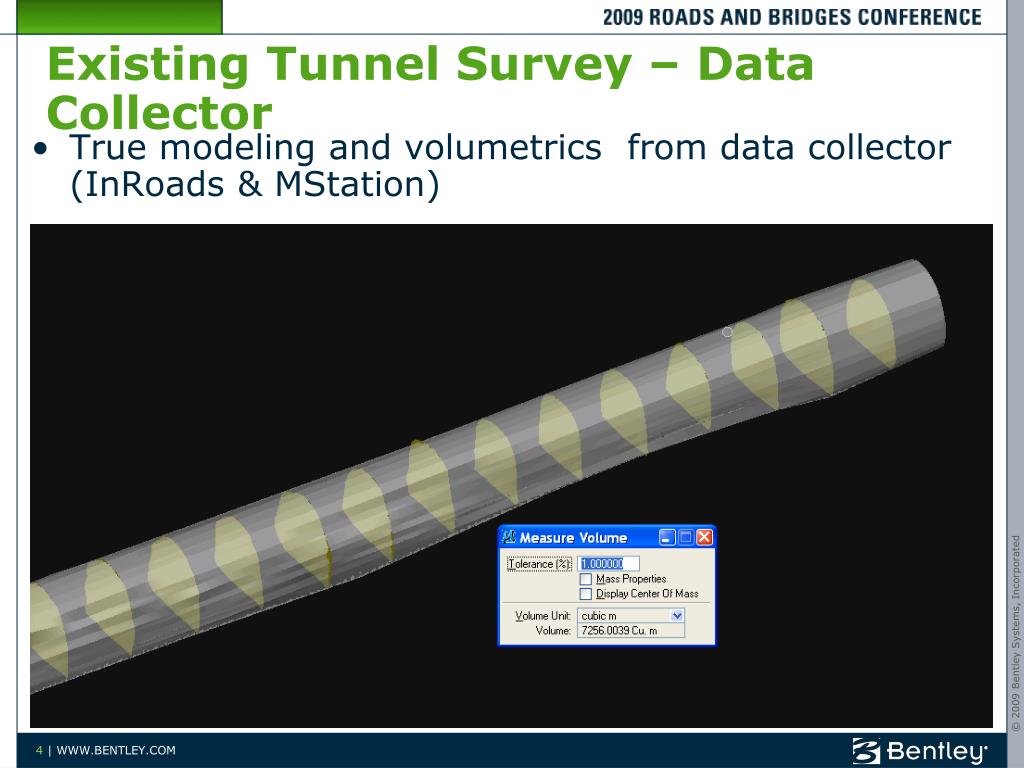
Task: Click the small circle cursor marker on tunnel model
Action: point(727,332)
